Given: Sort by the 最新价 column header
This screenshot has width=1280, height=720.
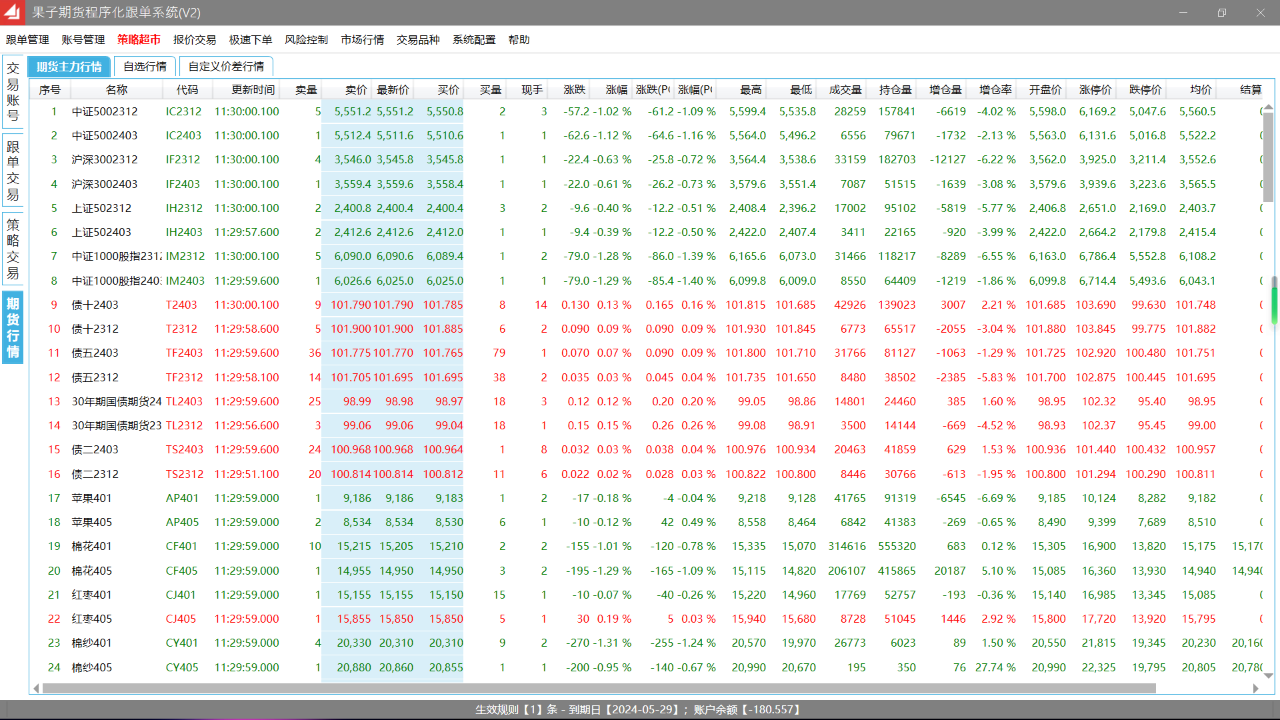Looking at the screenshot, I should tap(393, 89).
